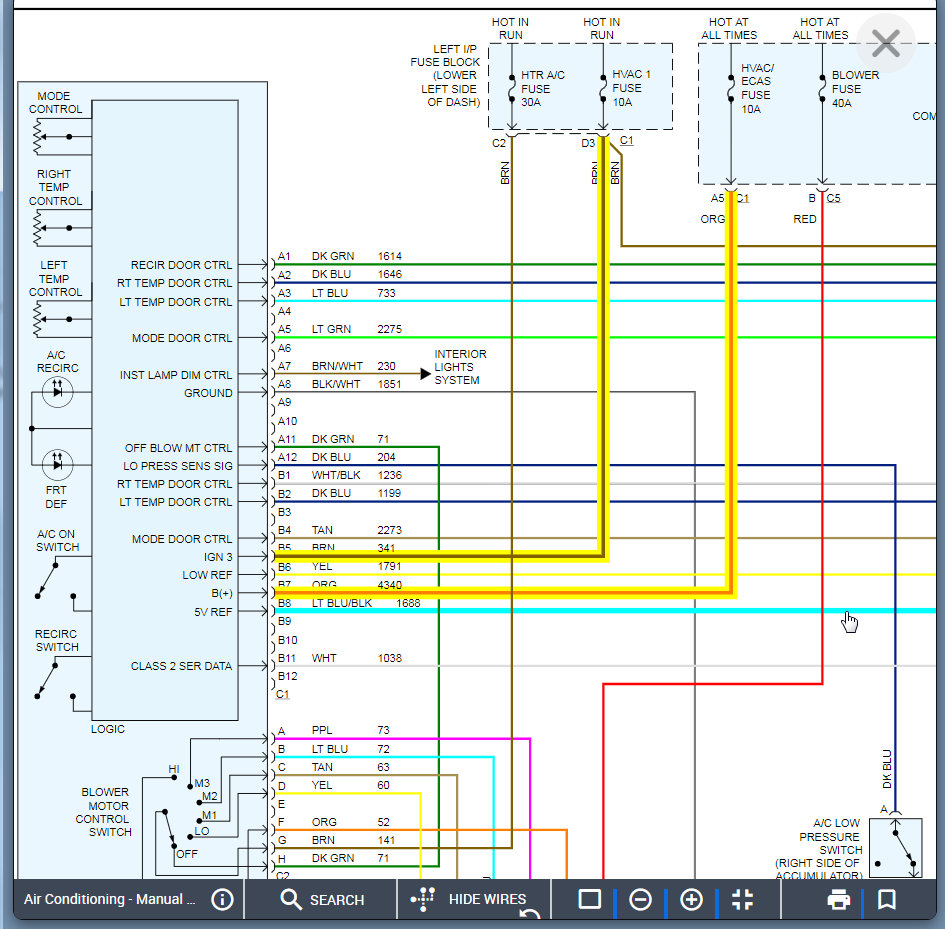
Task: Click the WHT 1038 wire label
Action: coord(356,658)
